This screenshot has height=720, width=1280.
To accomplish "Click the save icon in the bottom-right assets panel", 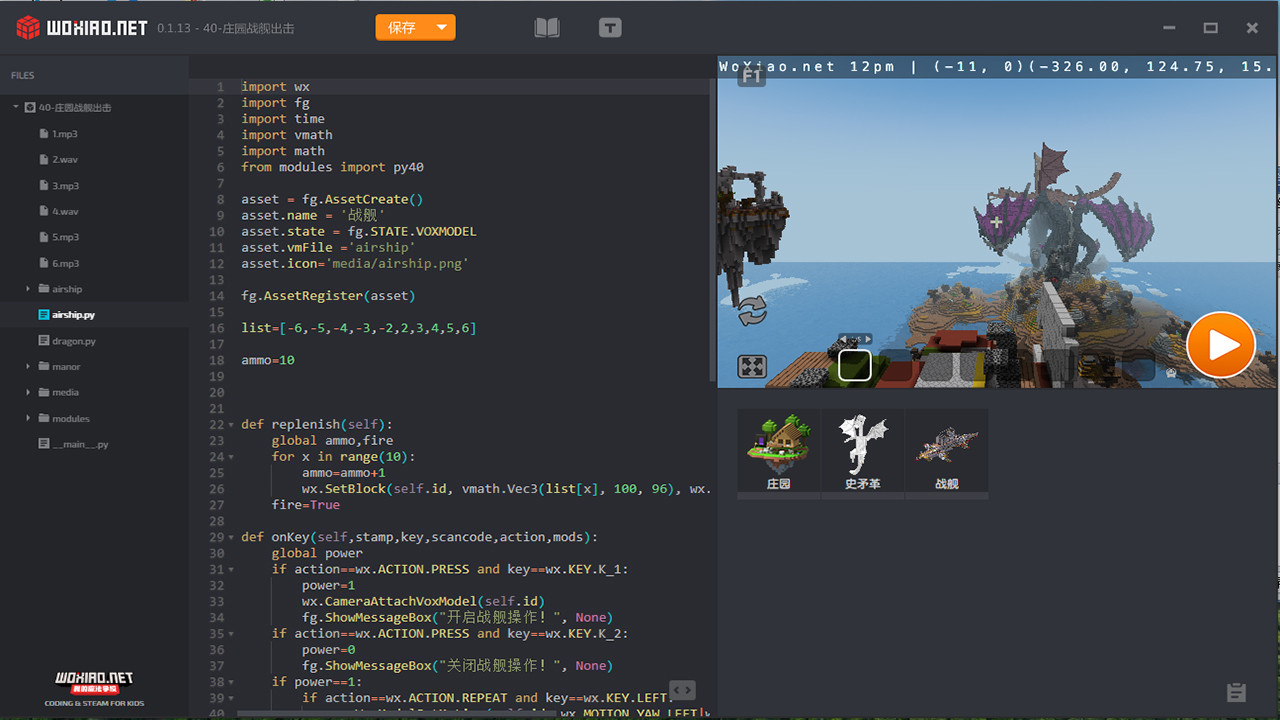I will point(1234,691).
